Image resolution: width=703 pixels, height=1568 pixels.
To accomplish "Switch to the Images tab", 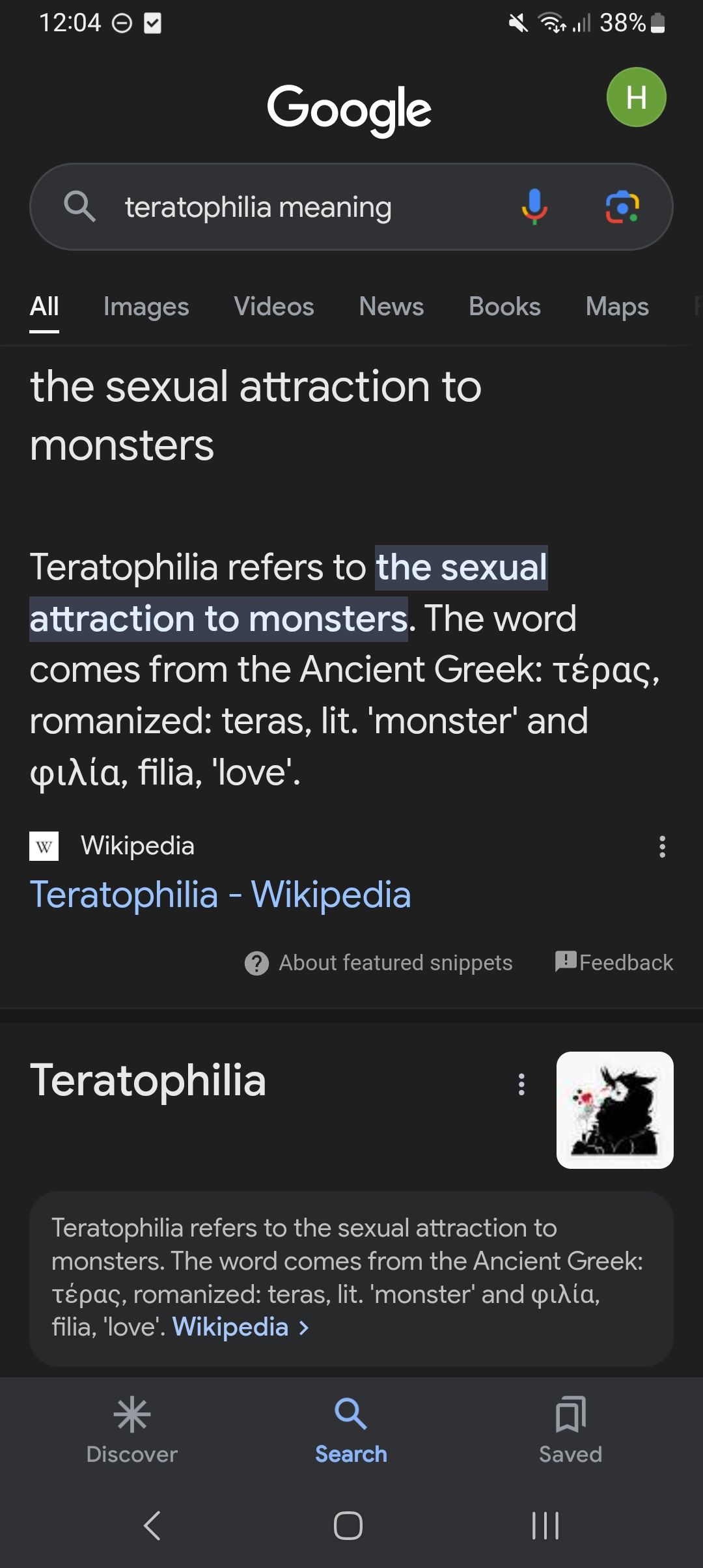I will pos(146,307).
